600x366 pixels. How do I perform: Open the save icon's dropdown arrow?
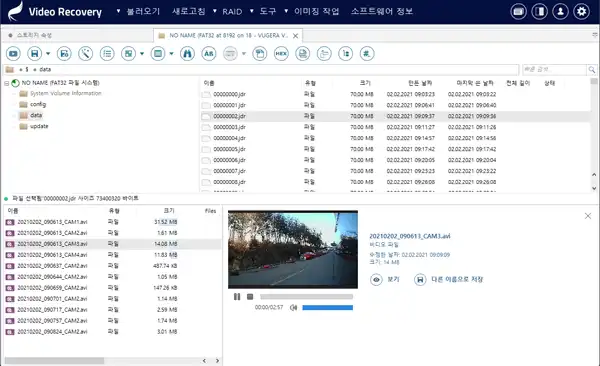pyautogui.click(x=48, y=54)
